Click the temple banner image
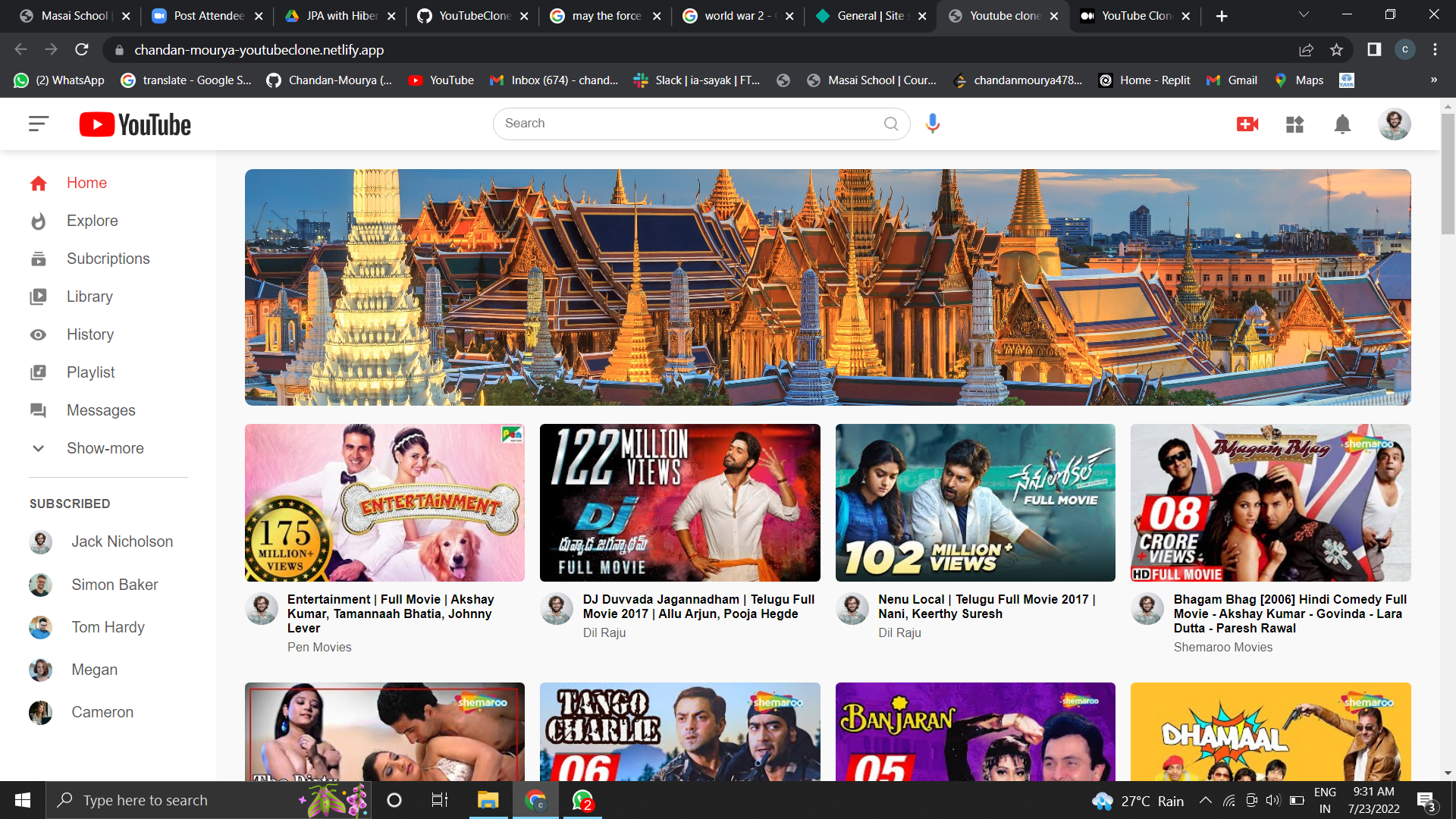The image size is (1456, 819). (828, 287)
